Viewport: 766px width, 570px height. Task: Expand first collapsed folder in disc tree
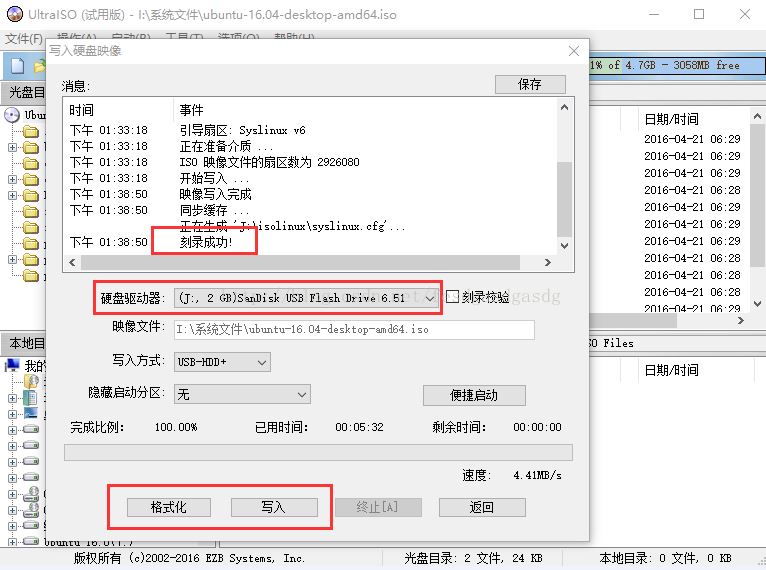click(x=12, y=148)
